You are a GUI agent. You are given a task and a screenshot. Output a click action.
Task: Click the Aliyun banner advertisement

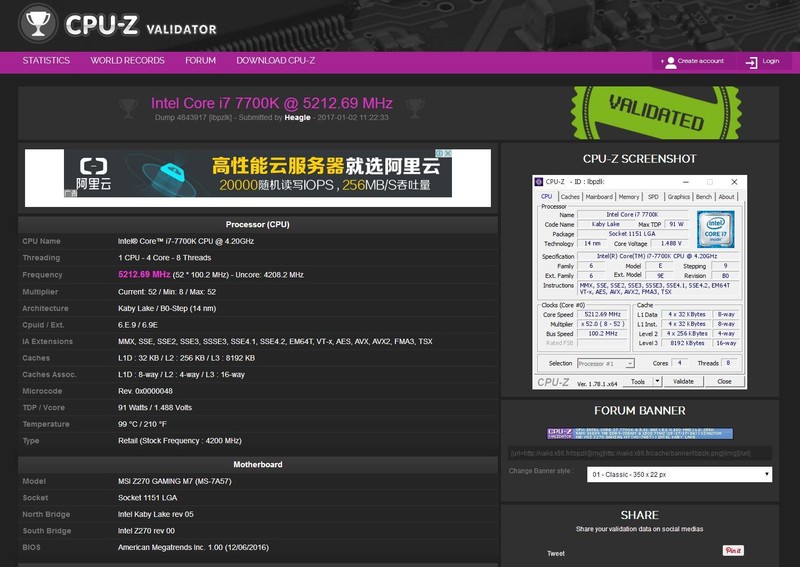click(x=258, y=173)
